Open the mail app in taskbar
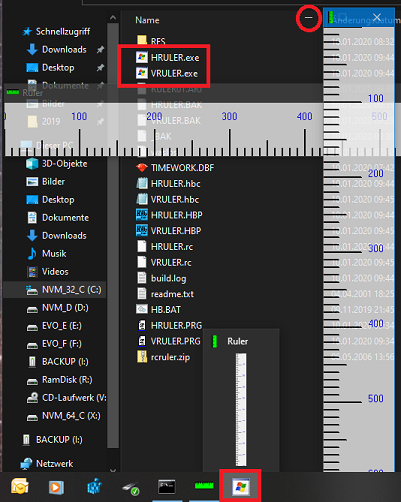Screen dimensions: 401x502 (20, 486)
